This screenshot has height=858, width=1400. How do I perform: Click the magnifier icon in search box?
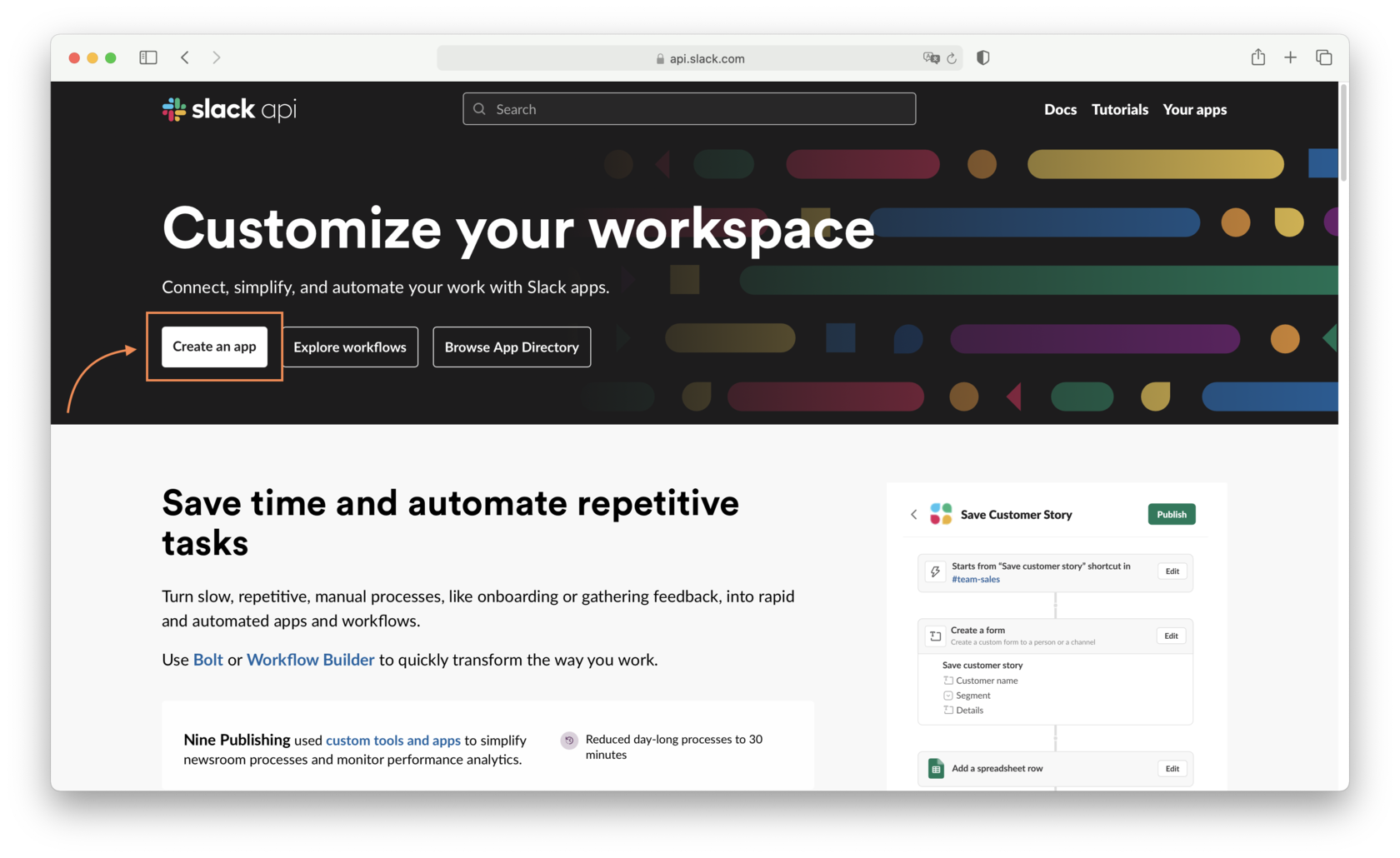[x=479, y=109]
